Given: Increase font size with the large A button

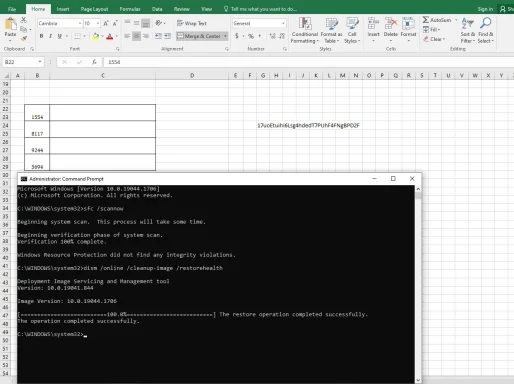Looking at the screenshot, I should [x=106, y=23].
